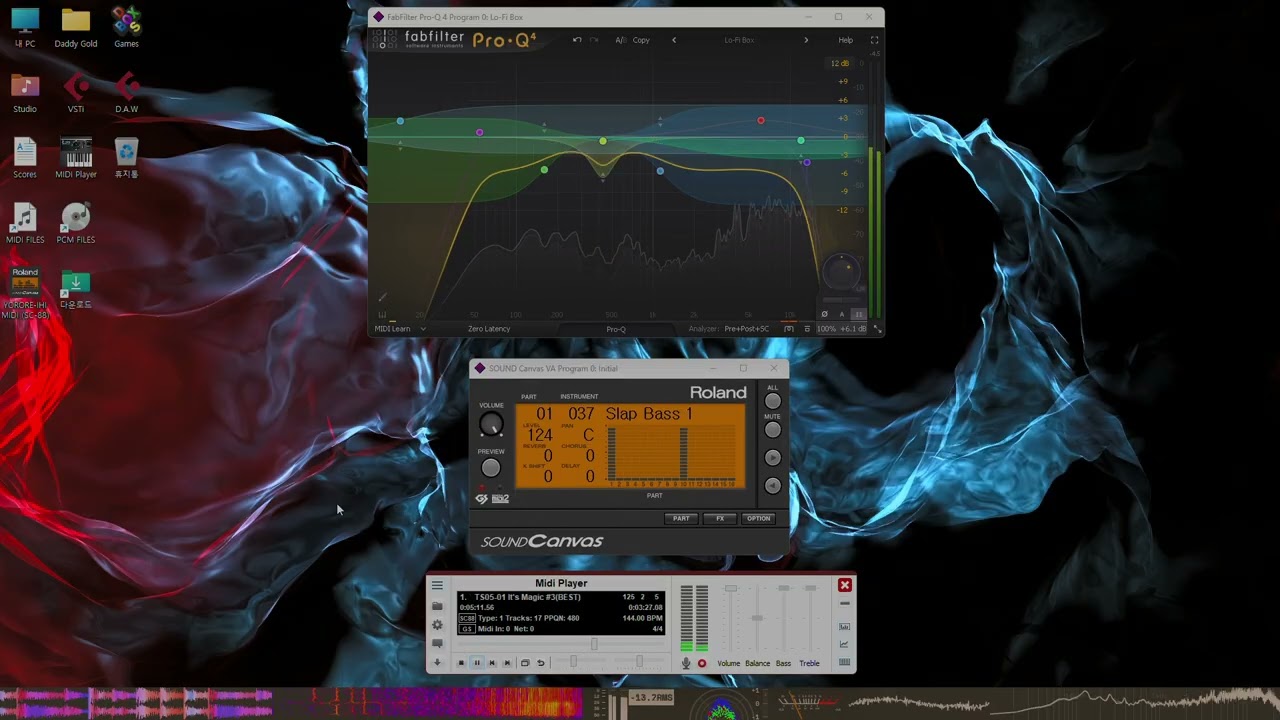Toggle auto gain A button in Pro-Q 4
The height and width of the screenshot is (720, 1280).
pos(842,314)
